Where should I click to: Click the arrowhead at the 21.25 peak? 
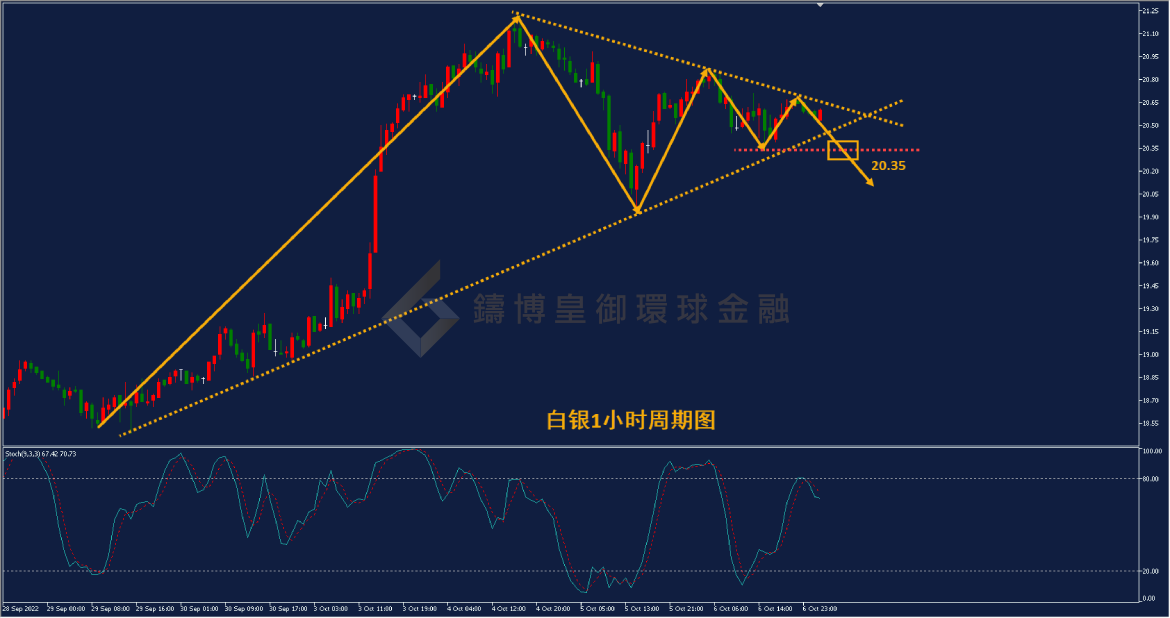pyautogui.click(x=516, y=19)
